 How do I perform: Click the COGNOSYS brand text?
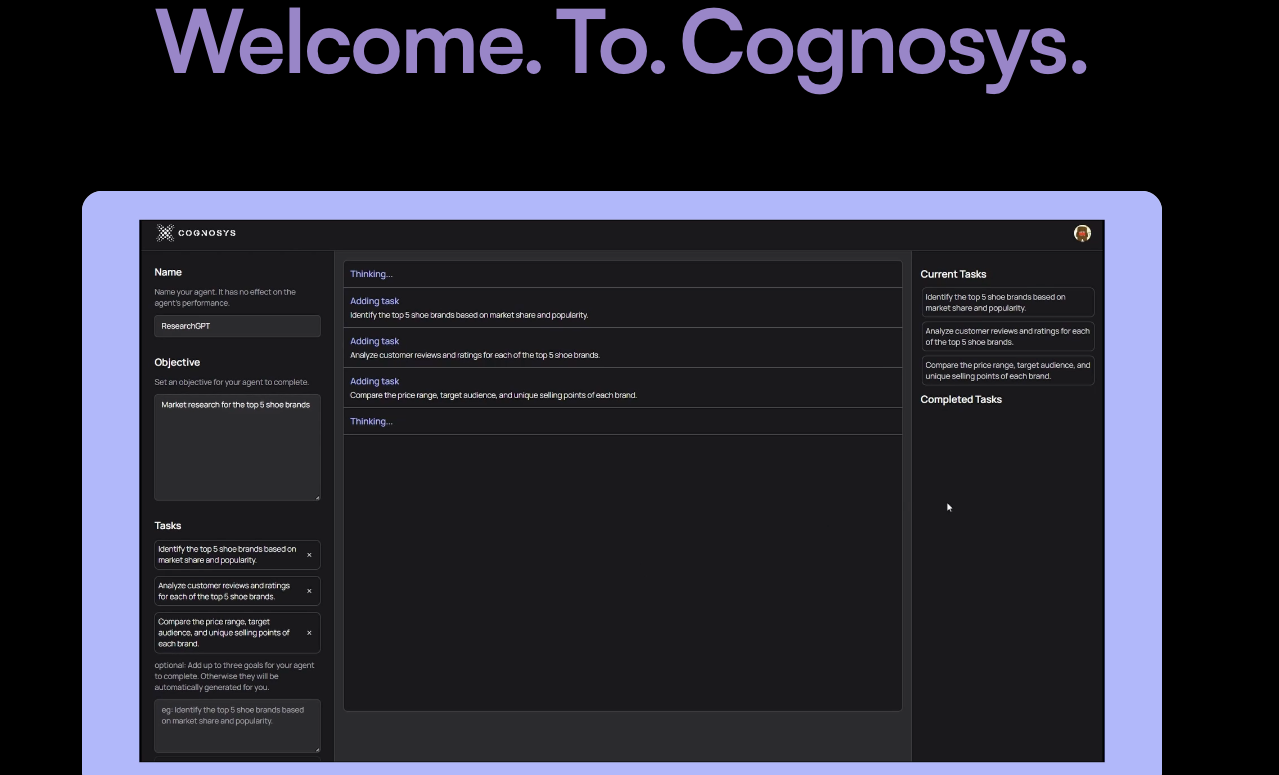(x=207, y=233)
